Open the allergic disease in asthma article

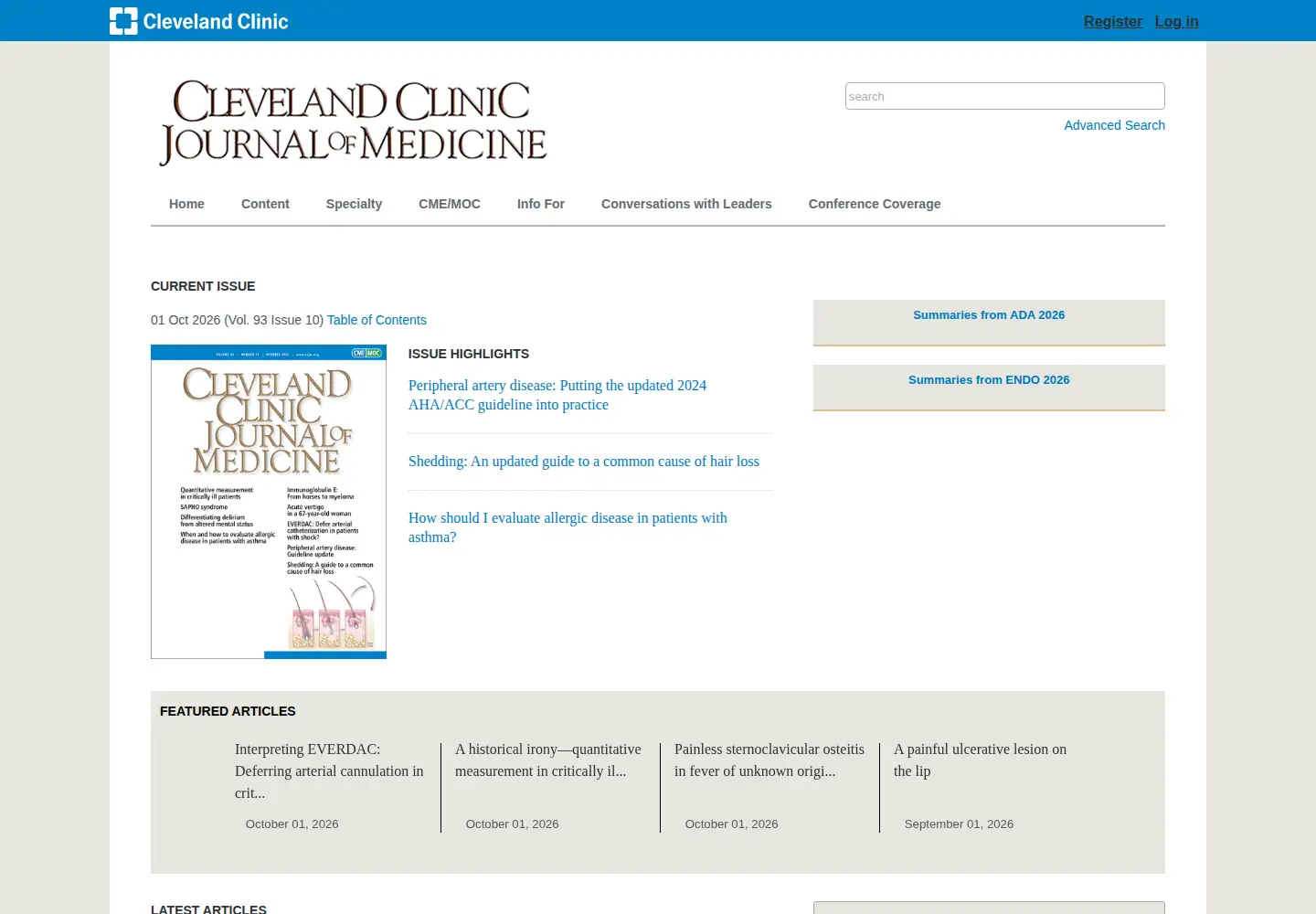coord(568,527)
